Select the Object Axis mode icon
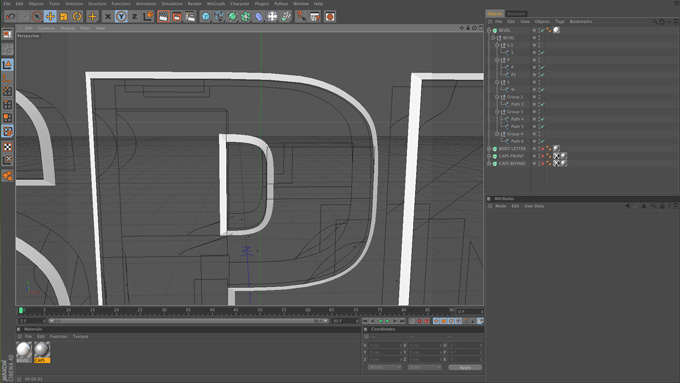The image size is (680, 383). coord(7,79)
